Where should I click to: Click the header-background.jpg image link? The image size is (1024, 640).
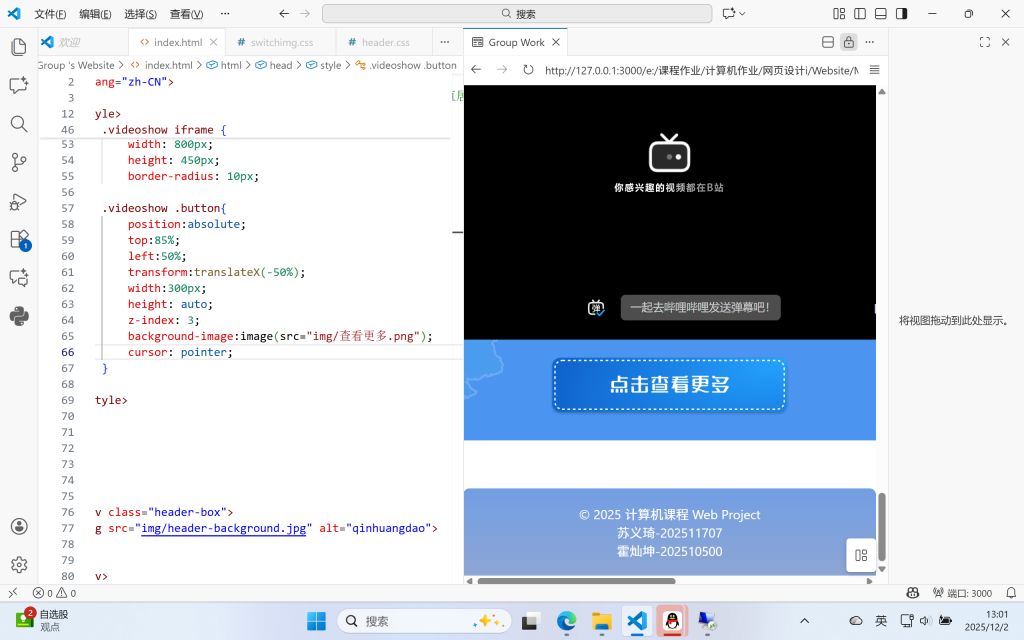click(x=223, y=528)
